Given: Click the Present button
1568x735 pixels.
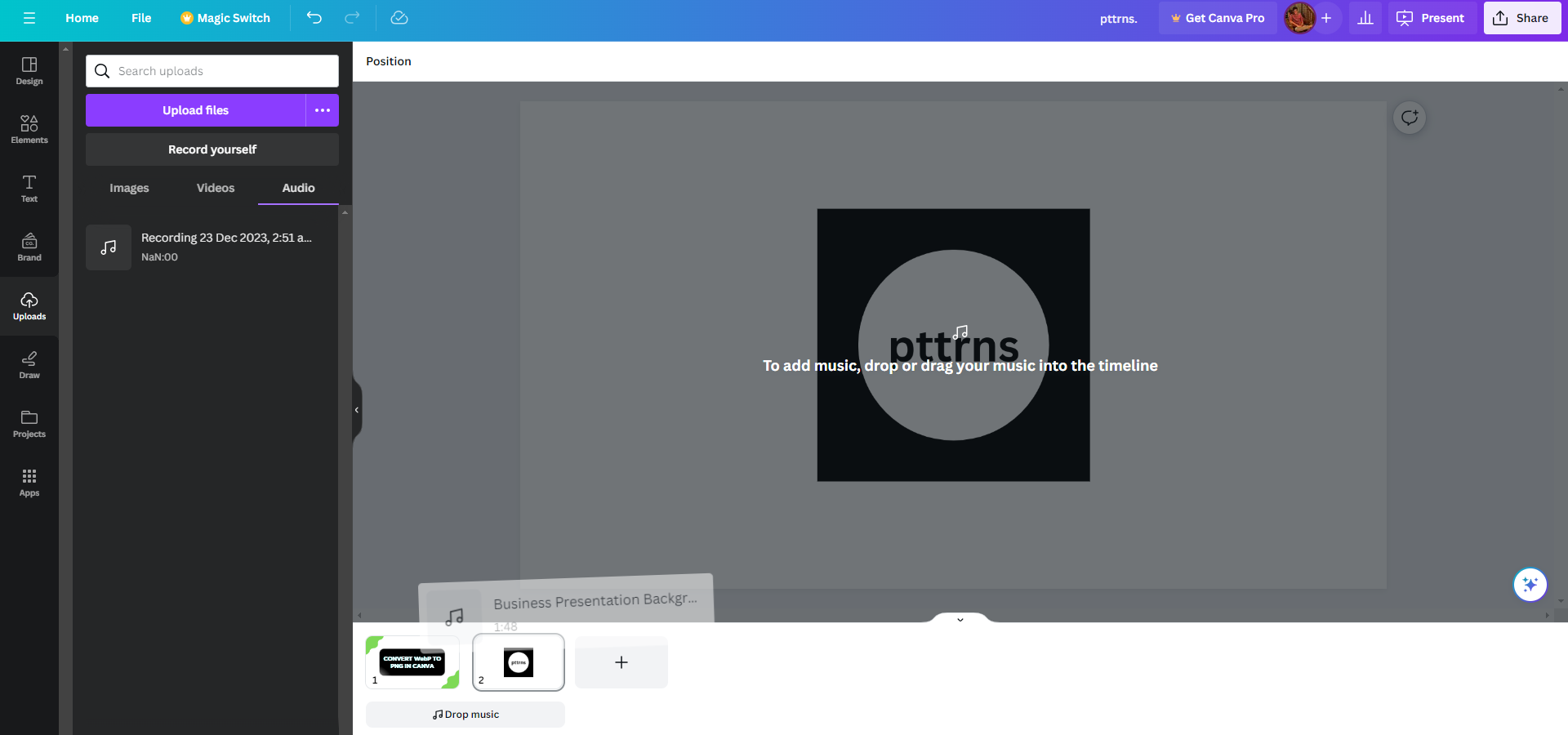Looking at the screenshot, I should 1431,18.
